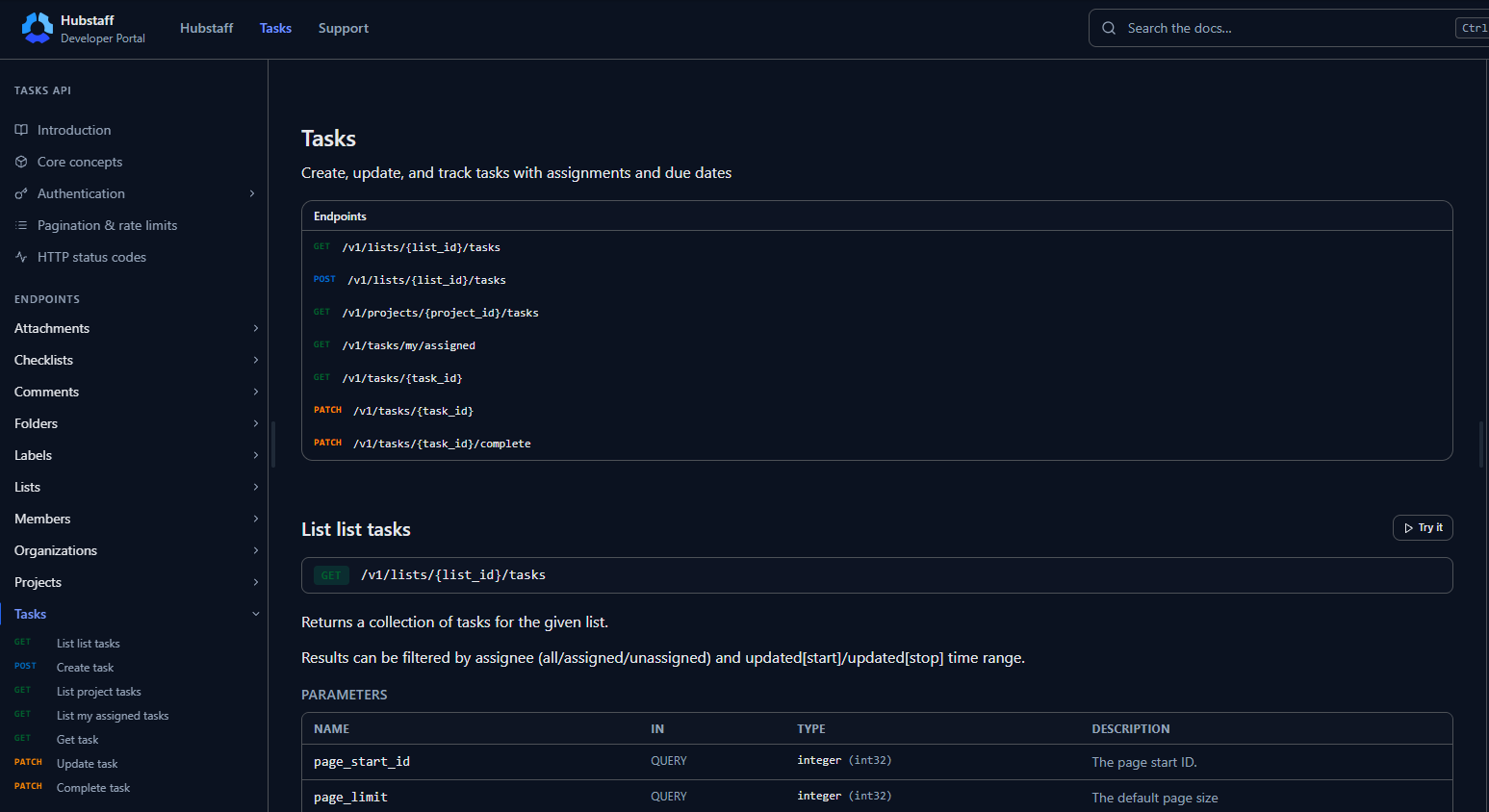
Task: Open GET /v1/tasks/{task_id} endpoint
Action: coord(401,378)
